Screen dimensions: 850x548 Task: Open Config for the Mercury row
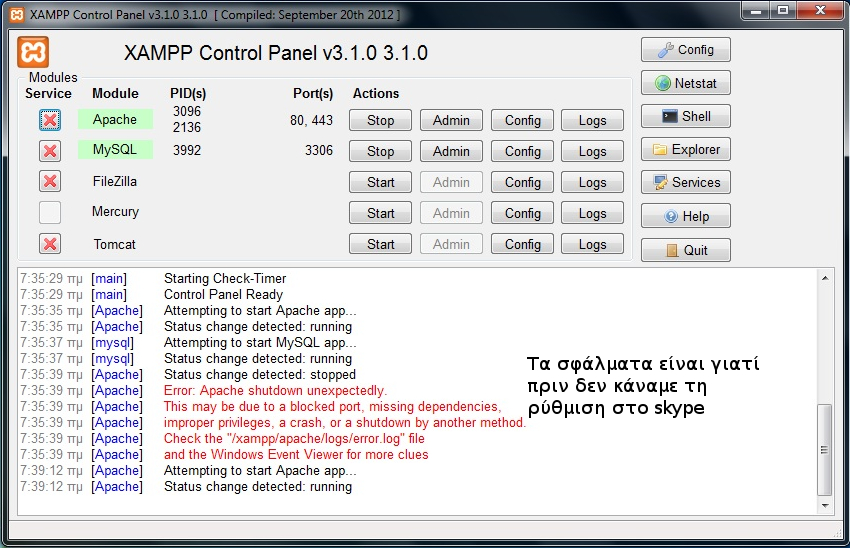523,213
